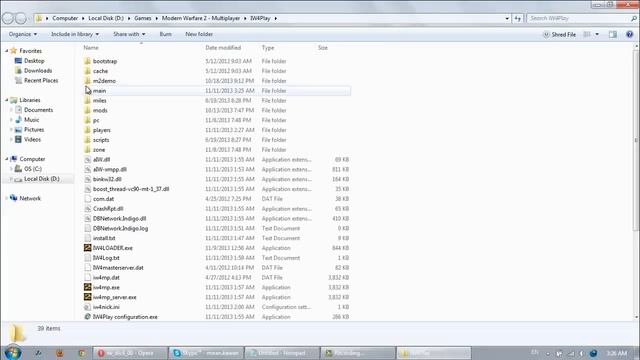Collapse the Computer tree section

coord(7,159)
